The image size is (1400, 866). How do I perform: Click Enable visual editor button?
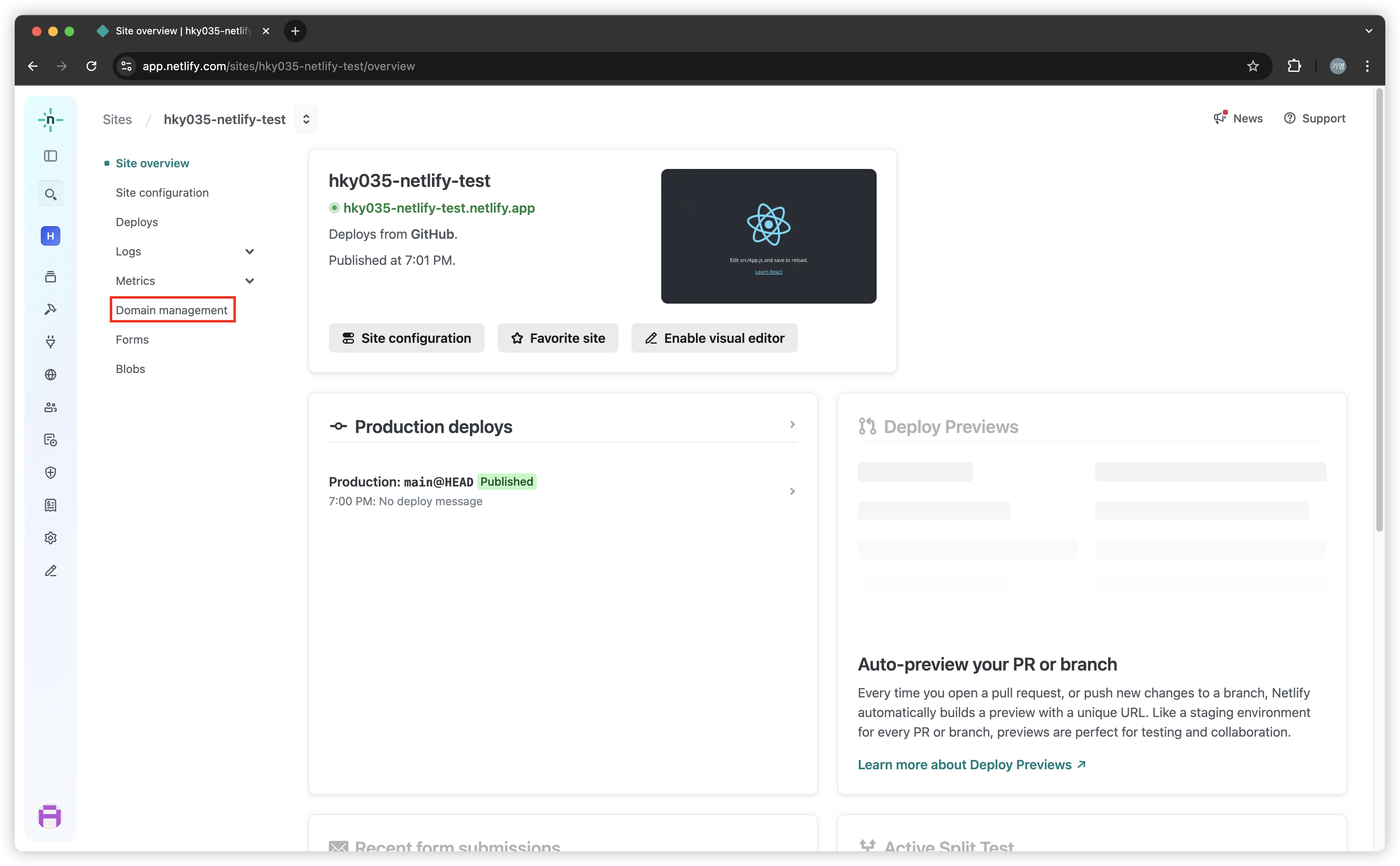[714, 338]
